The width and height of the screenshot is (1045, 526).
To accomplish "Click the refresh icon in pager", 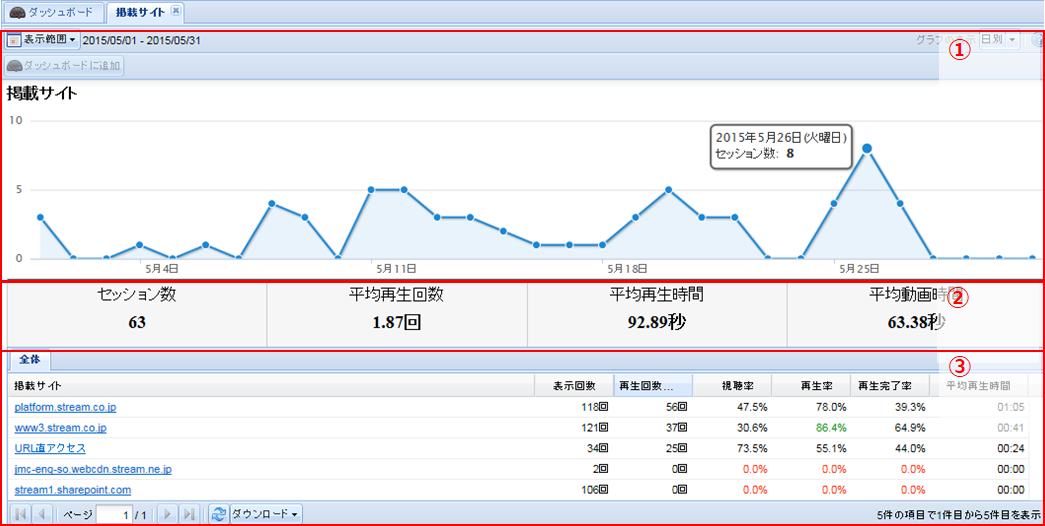I will [219, 514].
